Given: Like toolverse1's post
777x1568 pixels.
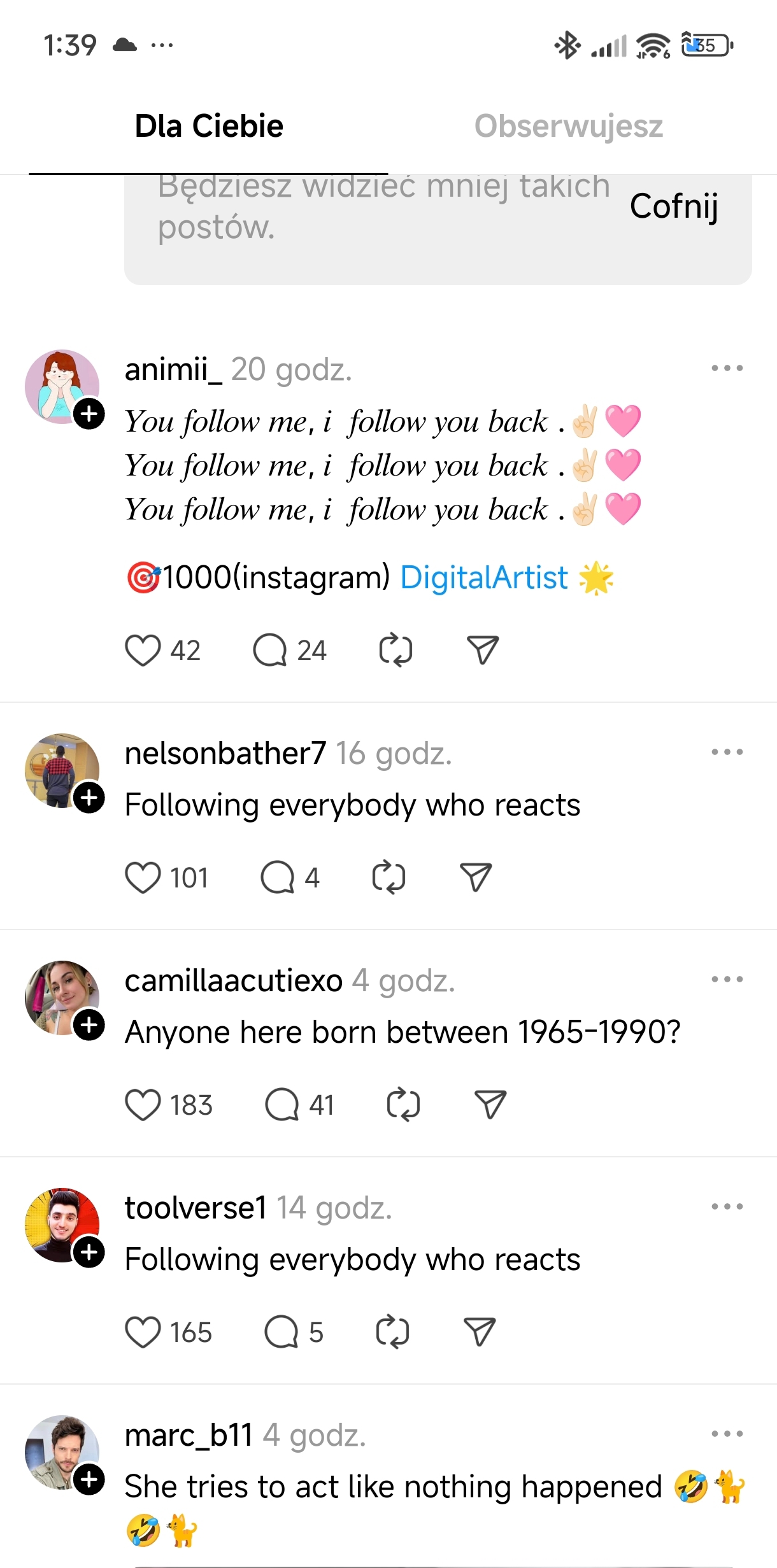Looking at the screenshot, I should click(143, 1332).
